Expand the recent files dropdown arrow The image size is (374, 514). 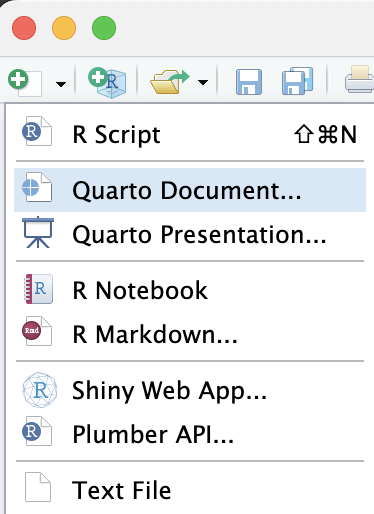[x=203, y=82]
